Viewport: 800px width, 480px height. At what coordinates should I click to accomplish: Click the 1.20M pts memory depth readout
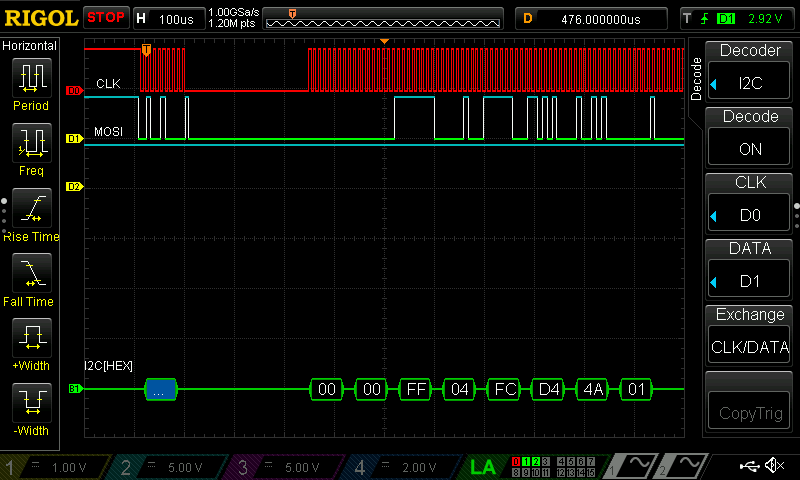point(232,23)
